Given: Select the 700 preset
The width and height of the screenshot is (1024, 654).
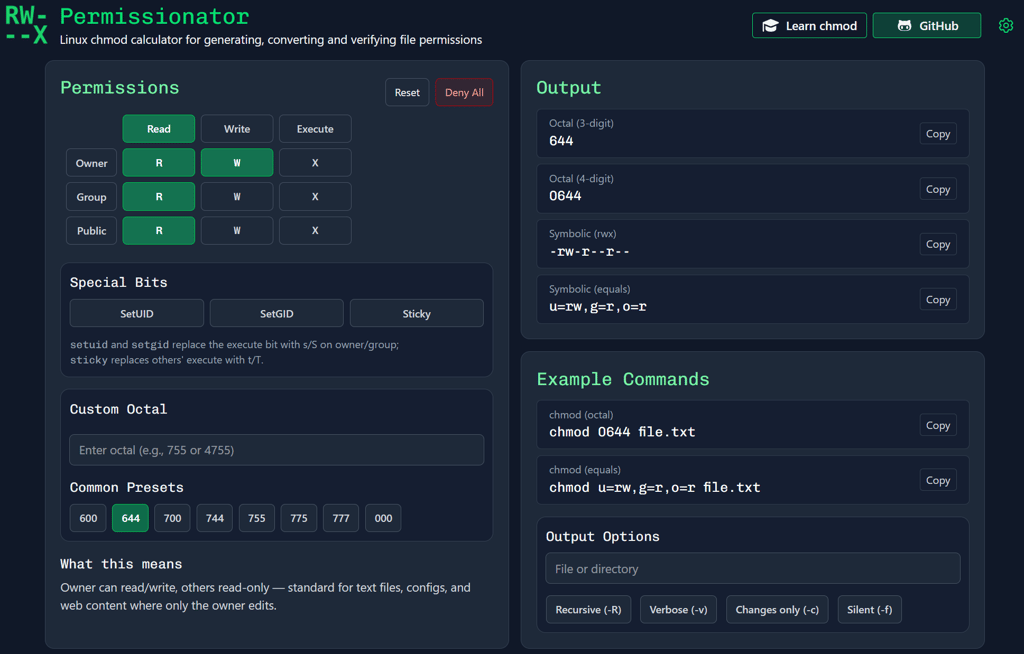Looking at the screenshot, I should click(172, 518).
